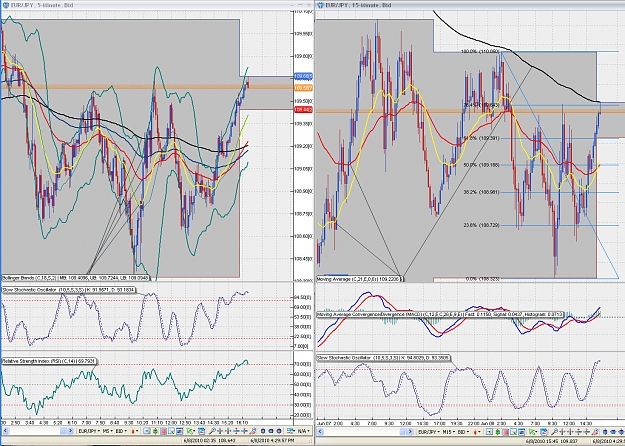The height and width of the screenshot is (446, 625).
Task: Click the magnifier-chart icon after the red square in right toolbar
Action: coord(514,432)
